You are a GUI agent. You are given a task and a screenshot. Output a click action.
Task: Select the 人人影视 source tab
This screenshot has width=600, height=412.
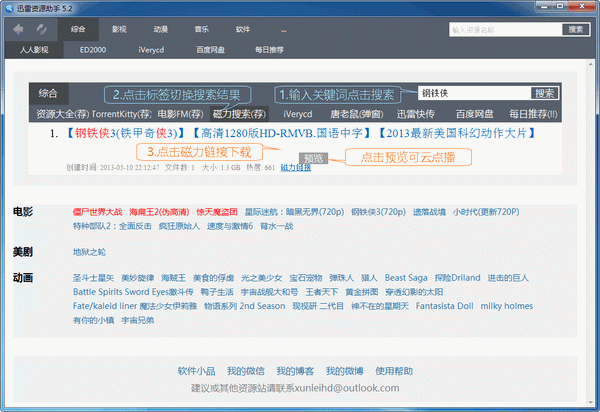click(x=34, y=50)
